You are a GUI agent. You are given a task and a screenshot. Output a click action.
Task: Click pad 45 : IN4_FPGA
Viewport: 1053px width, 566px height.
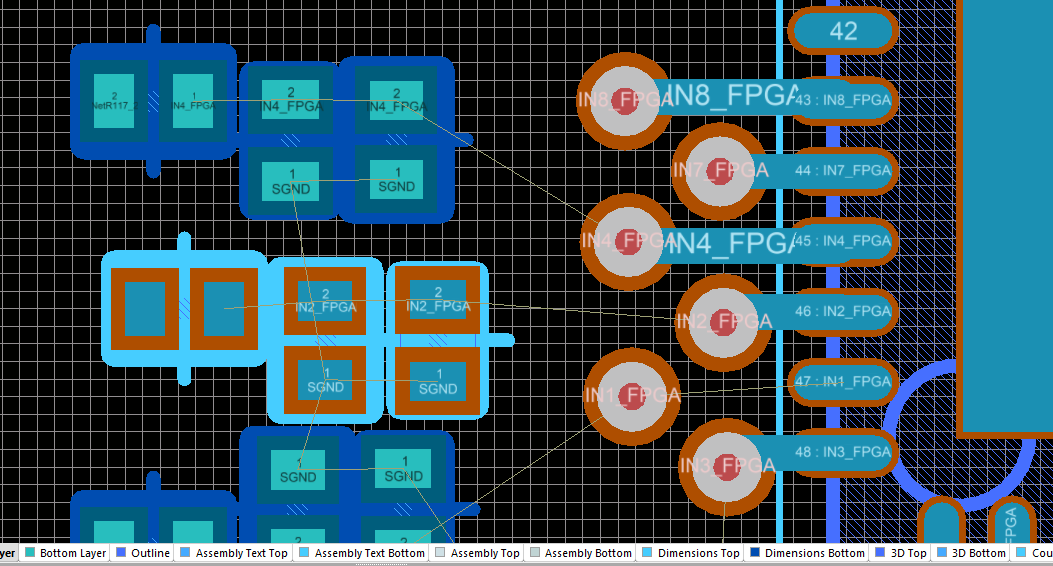tap(843, 241)
